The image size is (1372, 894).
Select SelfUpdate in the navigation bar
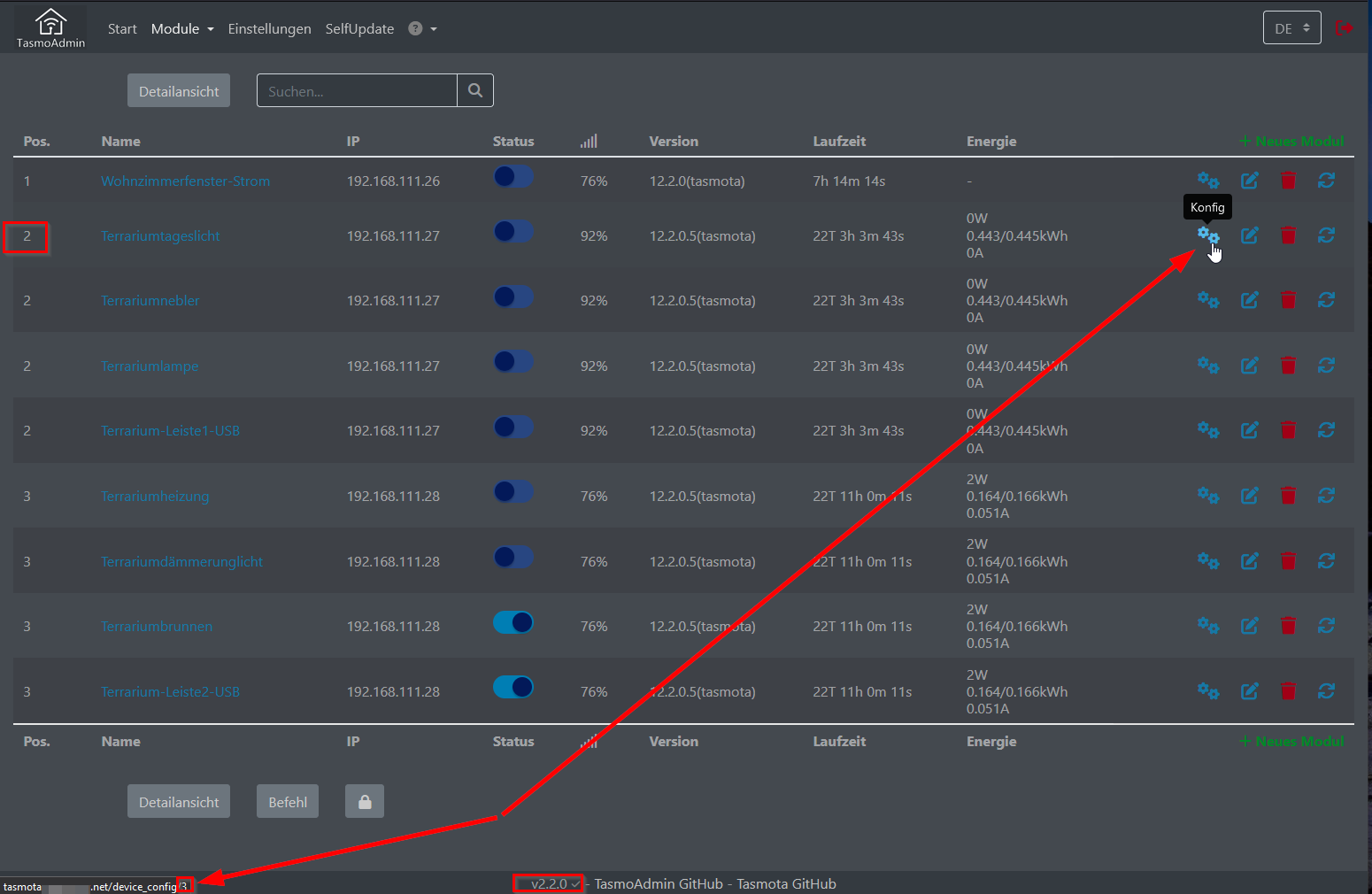pos(359,28)
